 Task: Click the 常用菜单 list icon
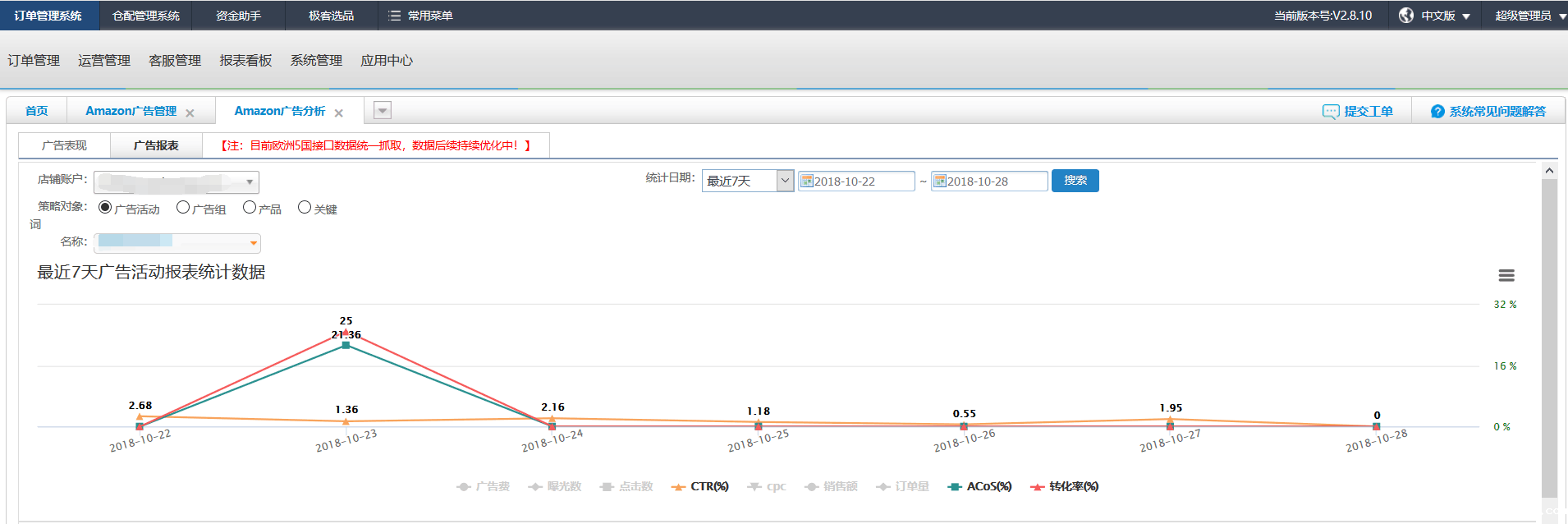(394, 16)
